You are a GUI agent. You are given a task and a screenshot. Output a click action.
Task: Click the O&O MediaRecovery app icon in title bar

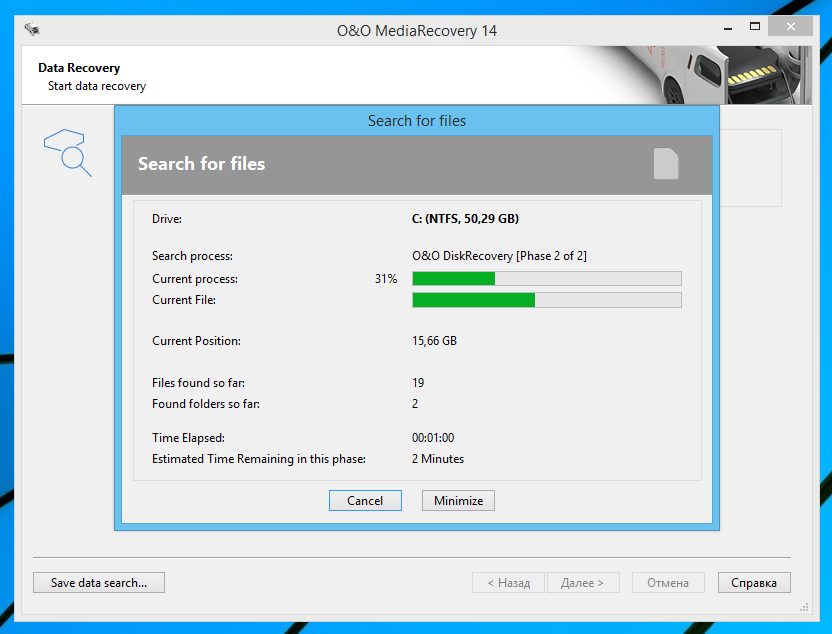[x=32, y=29]
